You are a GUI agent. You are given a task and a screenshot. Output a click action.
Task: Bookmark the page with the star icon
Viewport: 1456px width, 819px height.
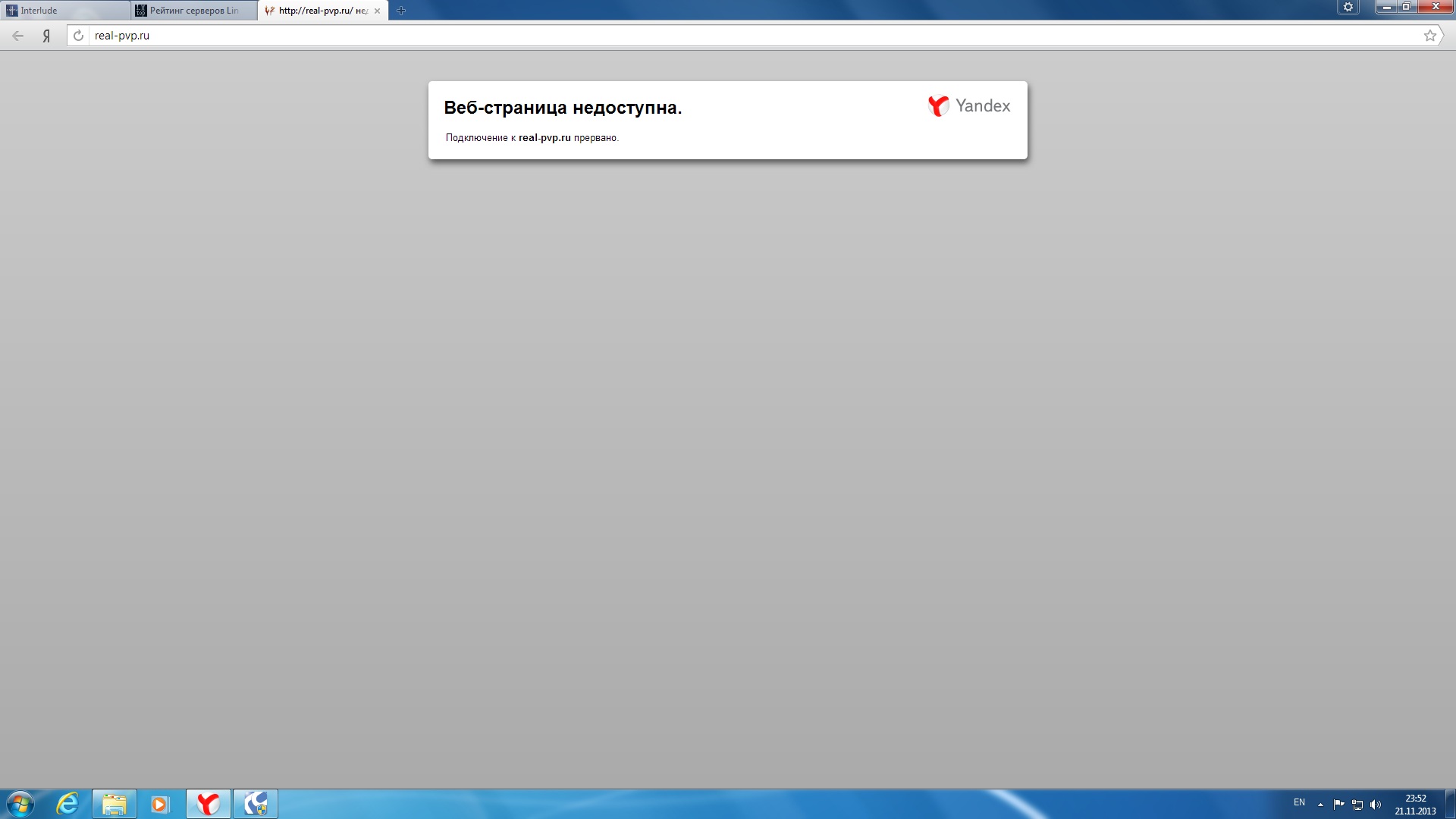coord(1429,36)
